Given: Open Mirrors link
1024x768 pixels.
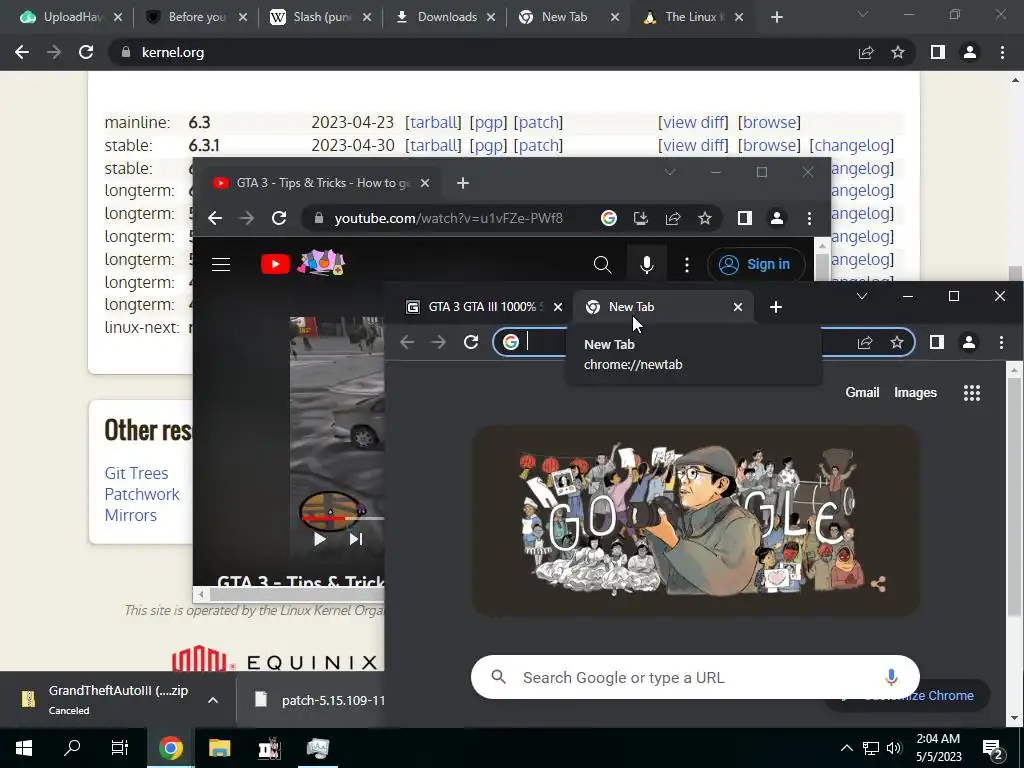Looking at the screenshot, I should tap(131, 515).
